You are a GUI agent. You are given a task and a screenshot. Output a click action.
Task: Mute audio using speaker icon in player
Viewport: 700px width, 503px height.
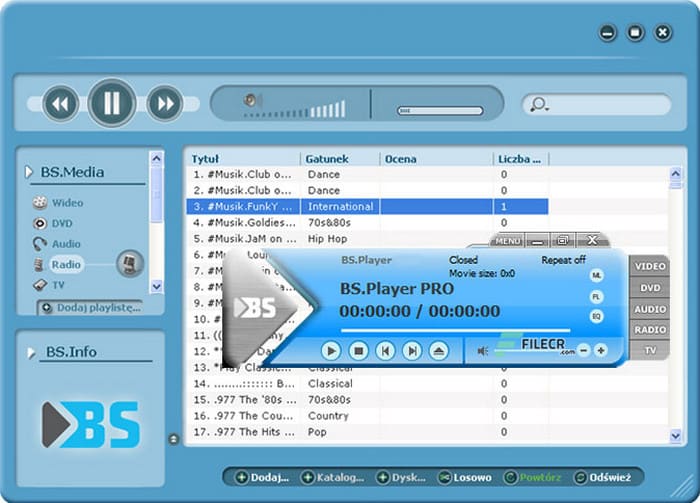483,351
